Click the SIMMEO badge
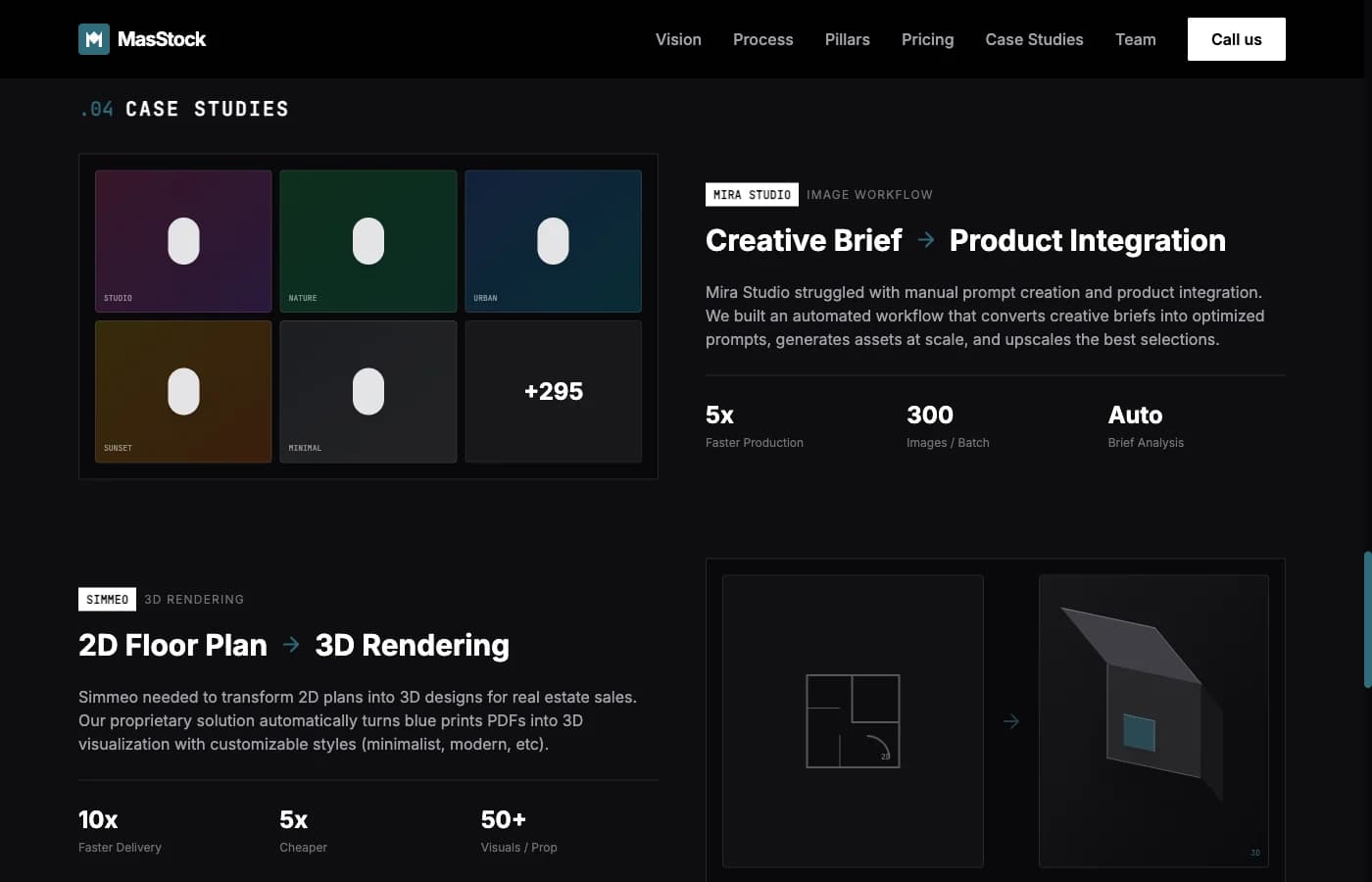 pyautogui.click(x=107, y=599)
